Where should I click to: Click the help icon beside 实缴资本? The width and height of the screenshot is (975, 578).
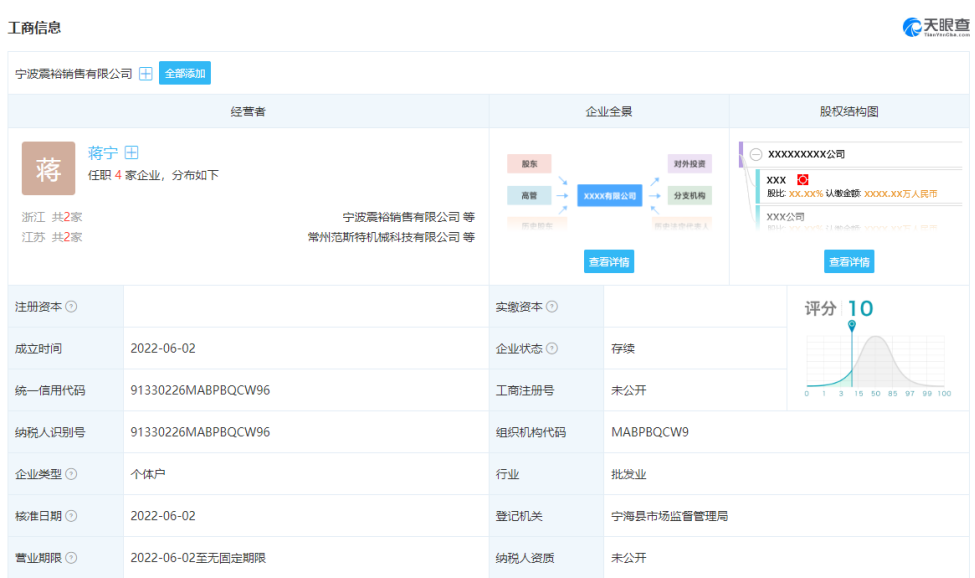click(552, 307)
